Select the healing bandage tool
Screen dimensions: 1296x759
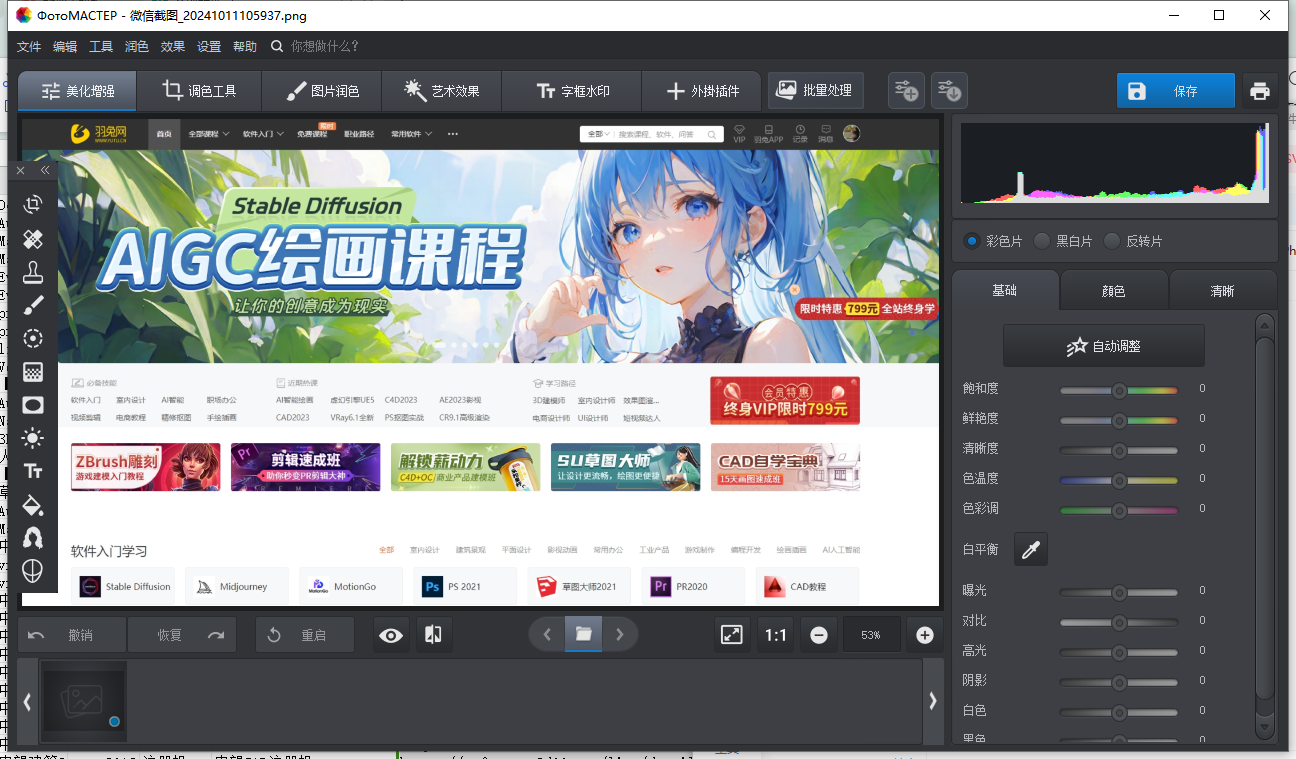[x=33, y=239]
